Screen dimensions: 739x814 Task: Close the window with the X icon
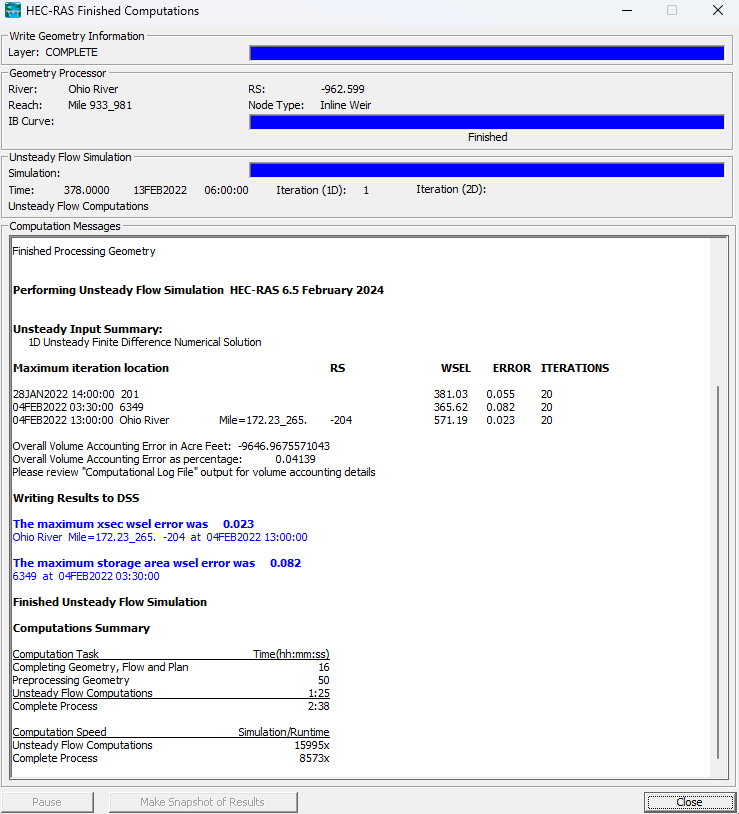[718, 10]
